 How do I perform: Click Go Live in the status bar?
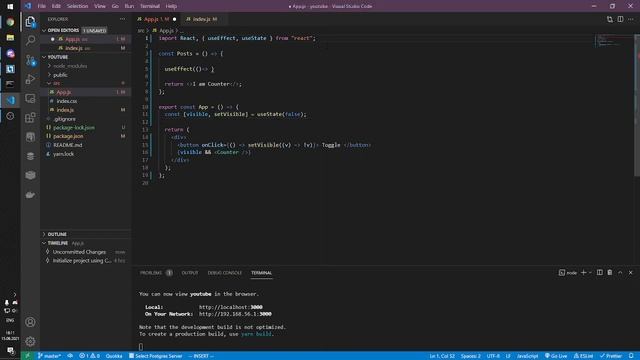click(x=556, y=356)
